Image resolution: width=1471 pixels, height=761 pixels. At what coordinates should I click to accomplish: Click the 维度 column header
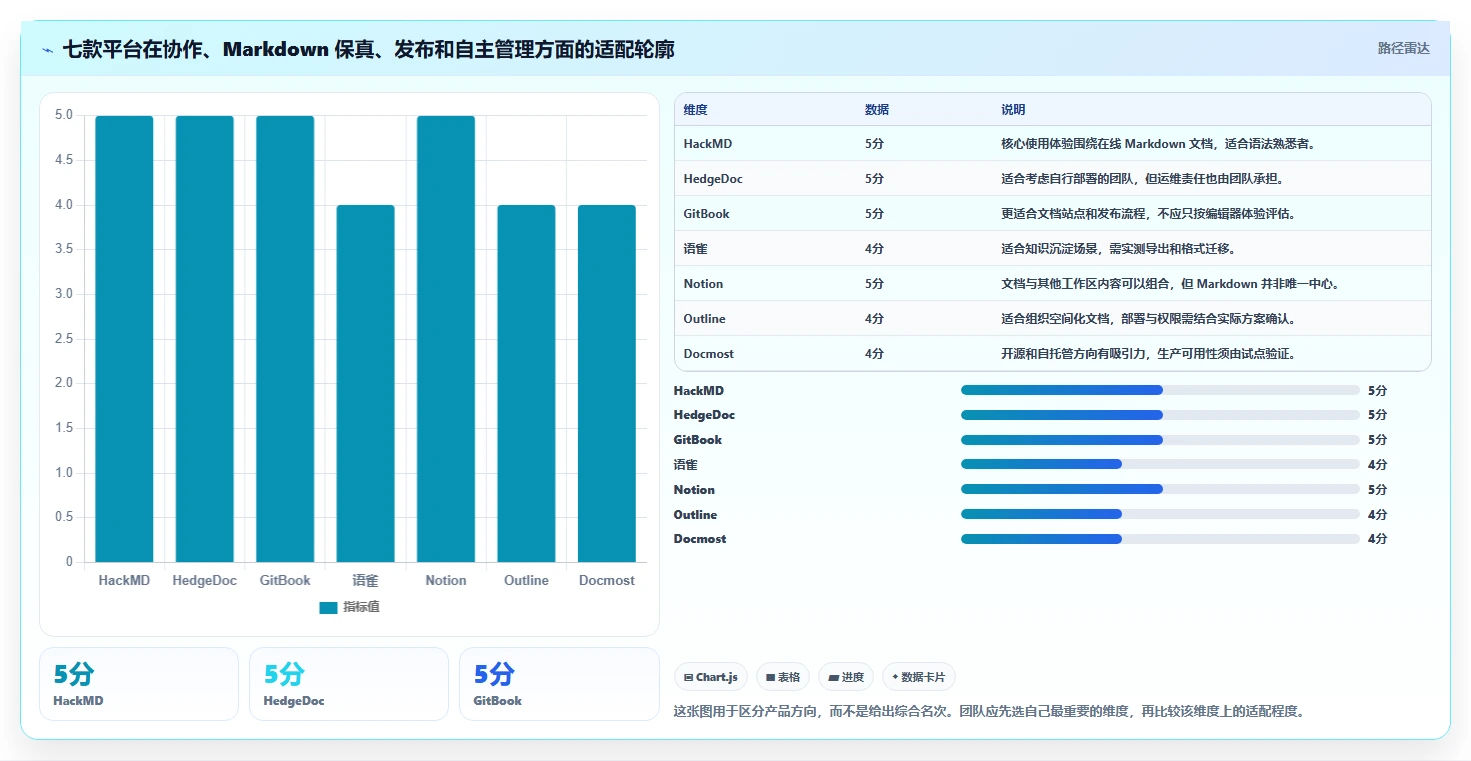(x=696, y=110)
